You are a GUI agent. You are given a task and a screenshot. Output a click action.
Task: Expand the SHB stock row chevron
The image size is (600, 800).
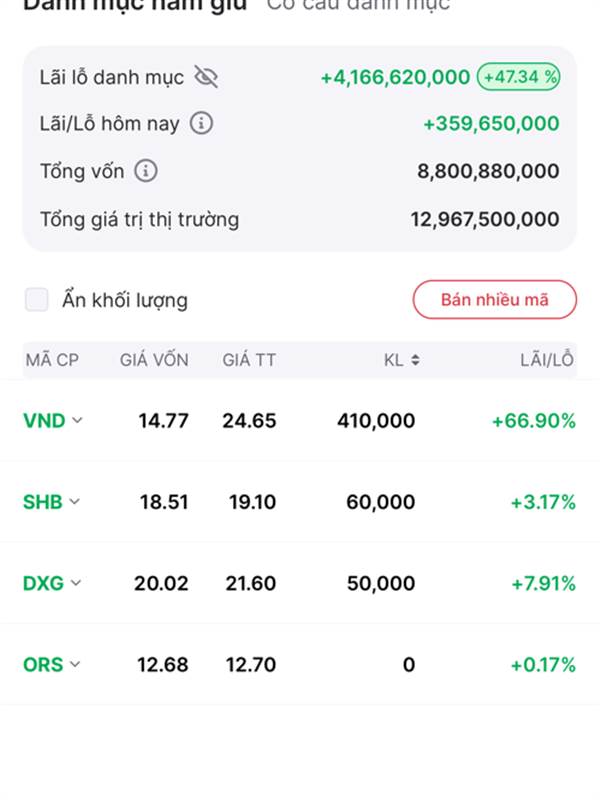(74, 502)
